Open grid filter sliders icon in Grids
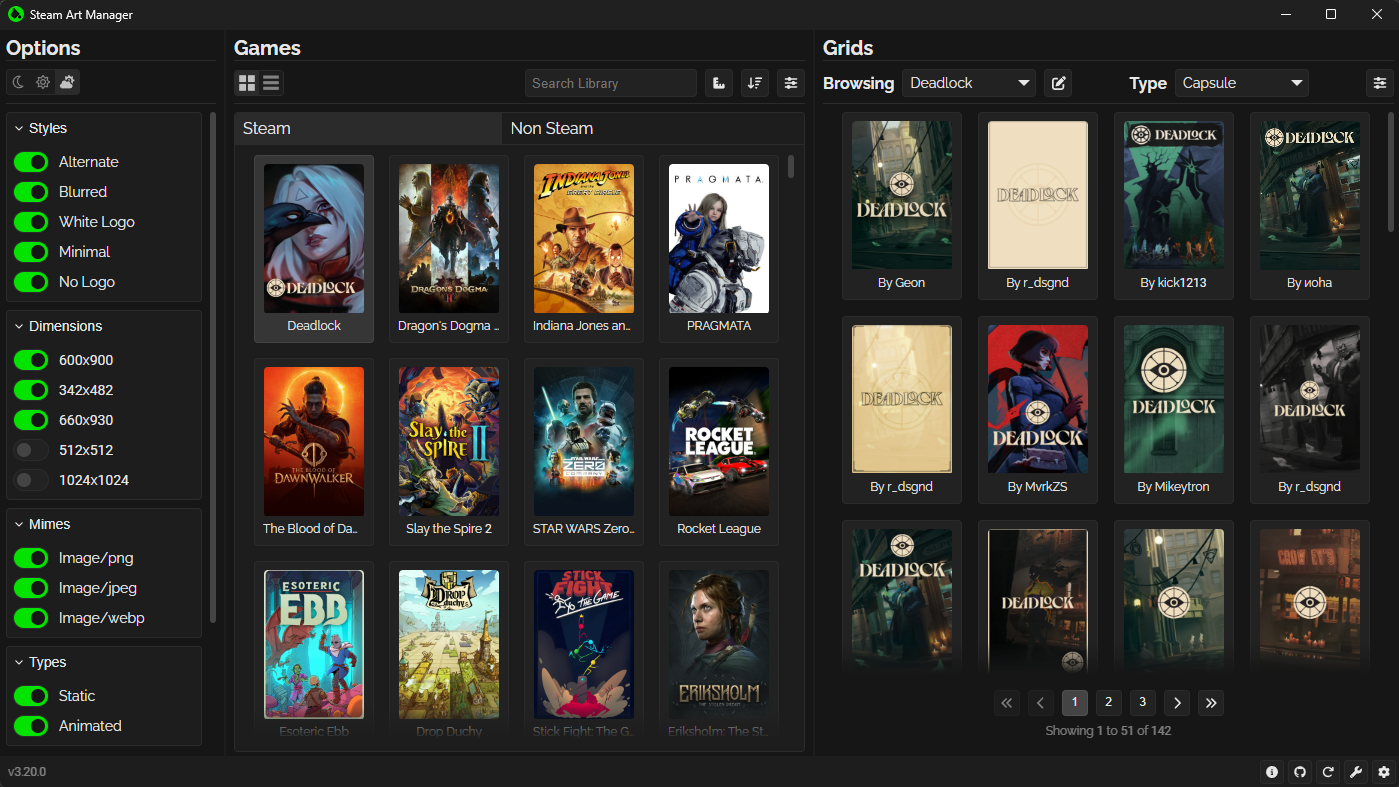This screenshot has width=1399, height=787. click(x=1380, y=83)
